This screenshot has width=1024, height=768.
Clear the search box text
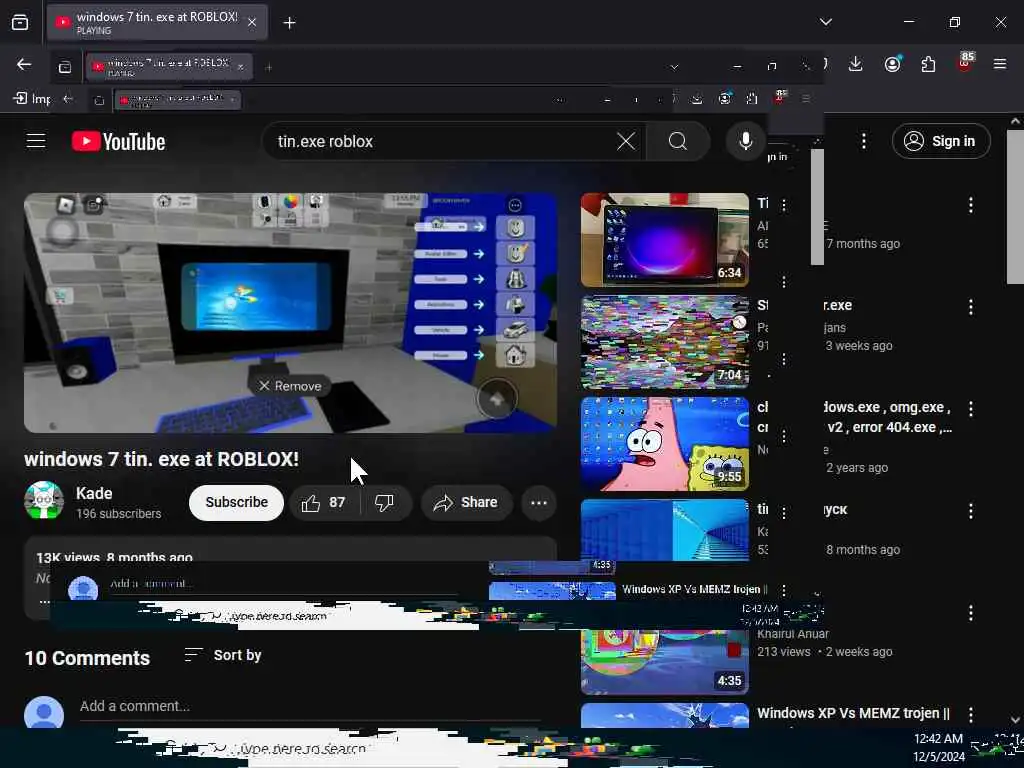click(x=625, y=141)
